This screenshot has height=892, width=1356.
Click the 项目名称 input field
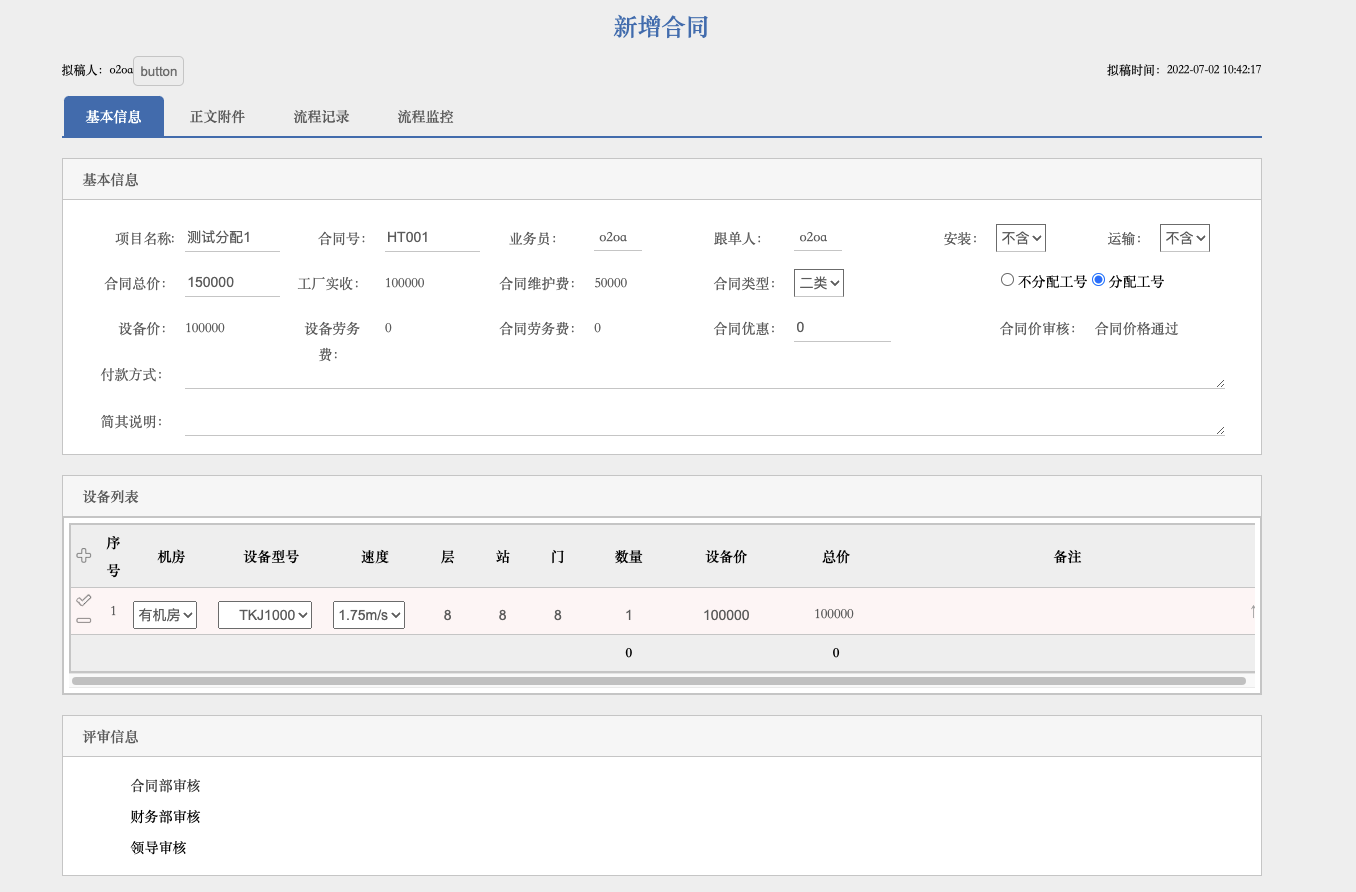point(232,238)
